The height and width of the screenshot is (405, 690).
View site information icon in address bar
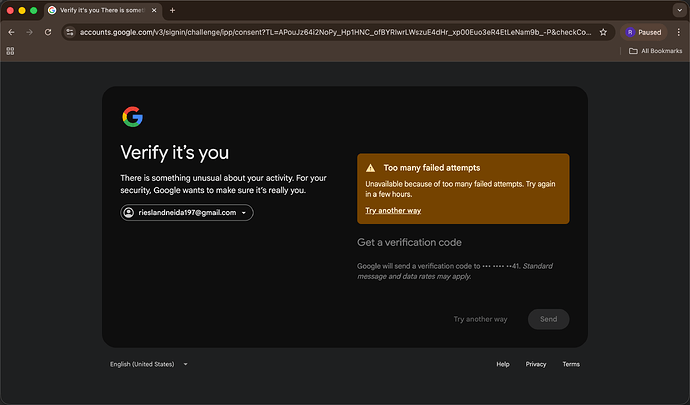click(x=70, y=32)
